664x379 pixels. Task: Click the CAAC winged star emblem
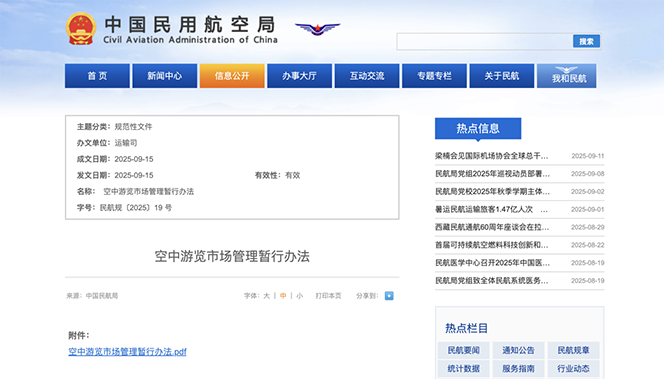point(318,29)
